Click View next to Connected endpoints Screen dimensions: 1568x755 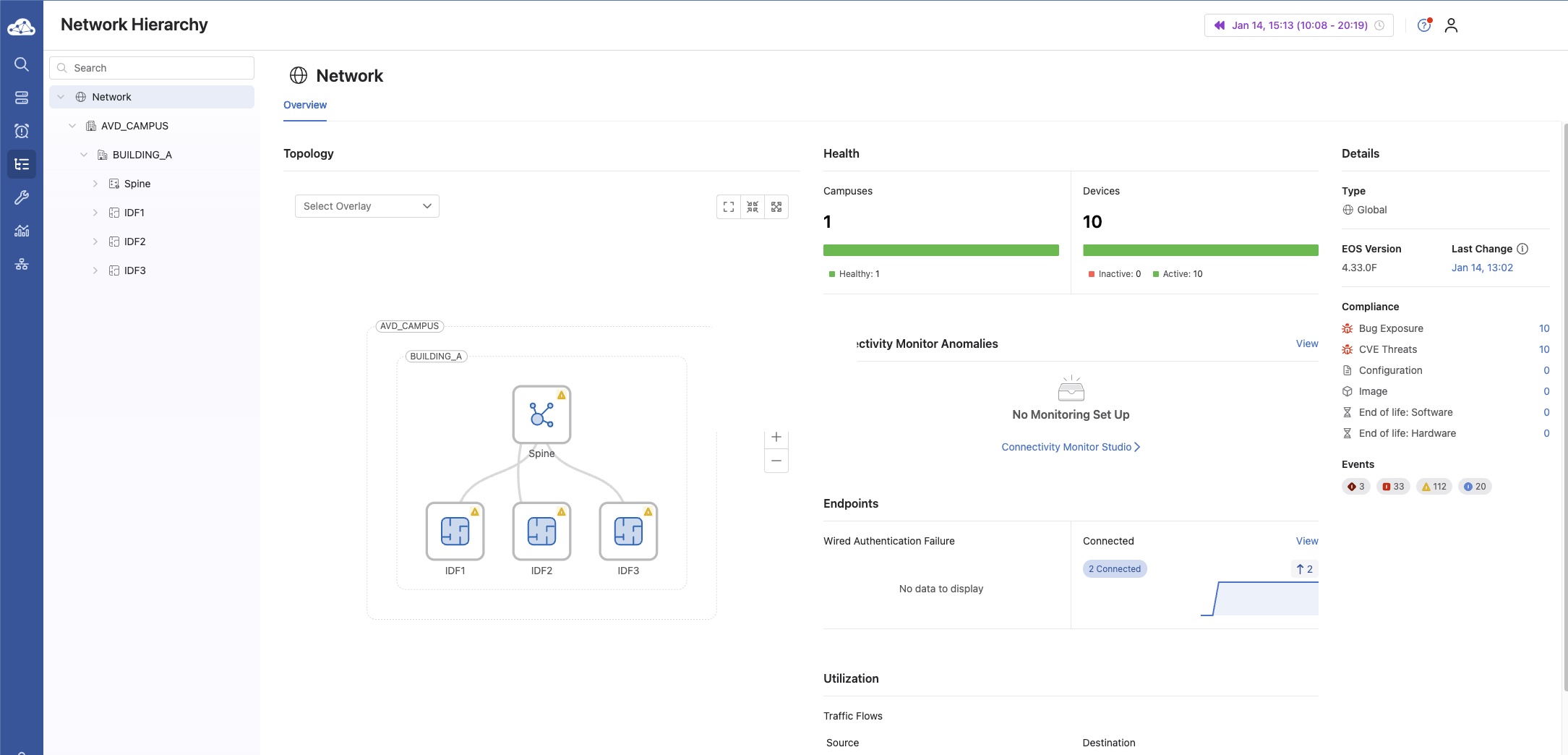coord(1306,540)
